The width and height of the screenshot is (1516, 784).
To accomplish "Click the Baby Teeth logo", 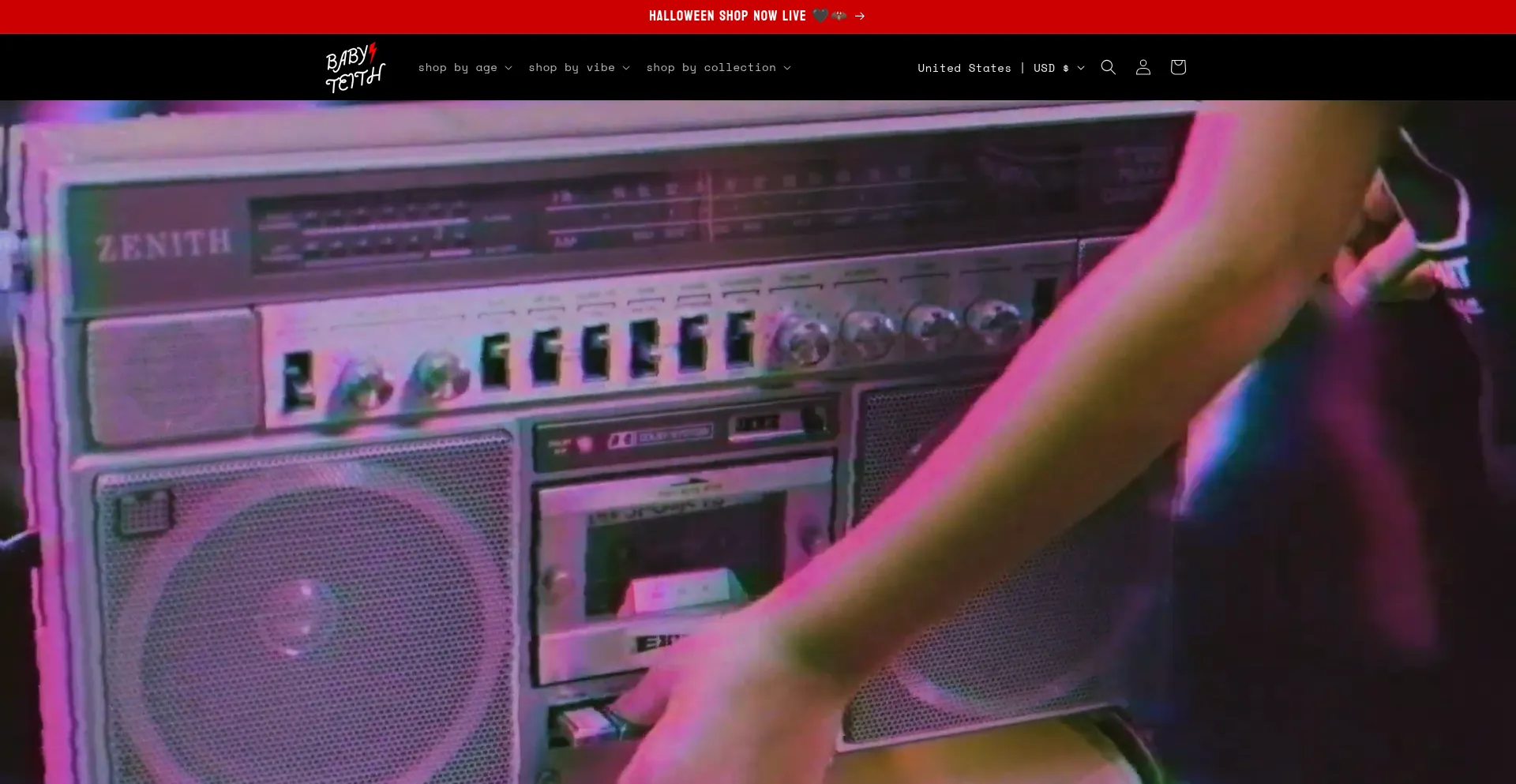I will (355, 67).
